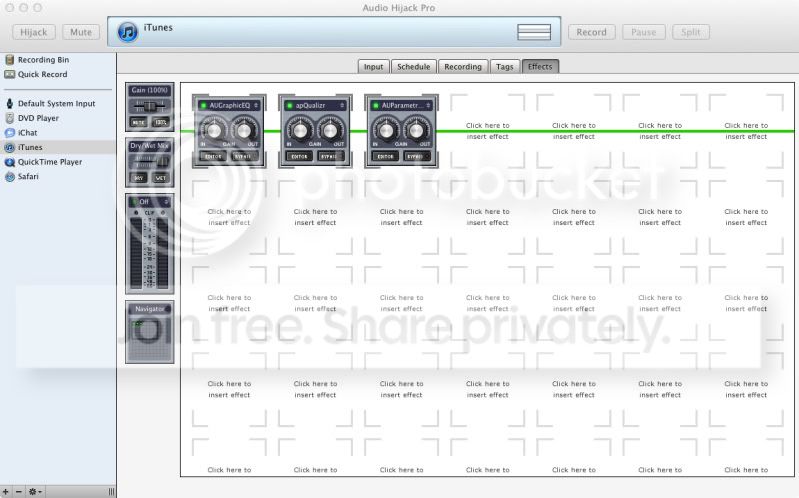Switch to the Schedule tab
The width and height of the screenshot is (799, 498).
point(414,67)
